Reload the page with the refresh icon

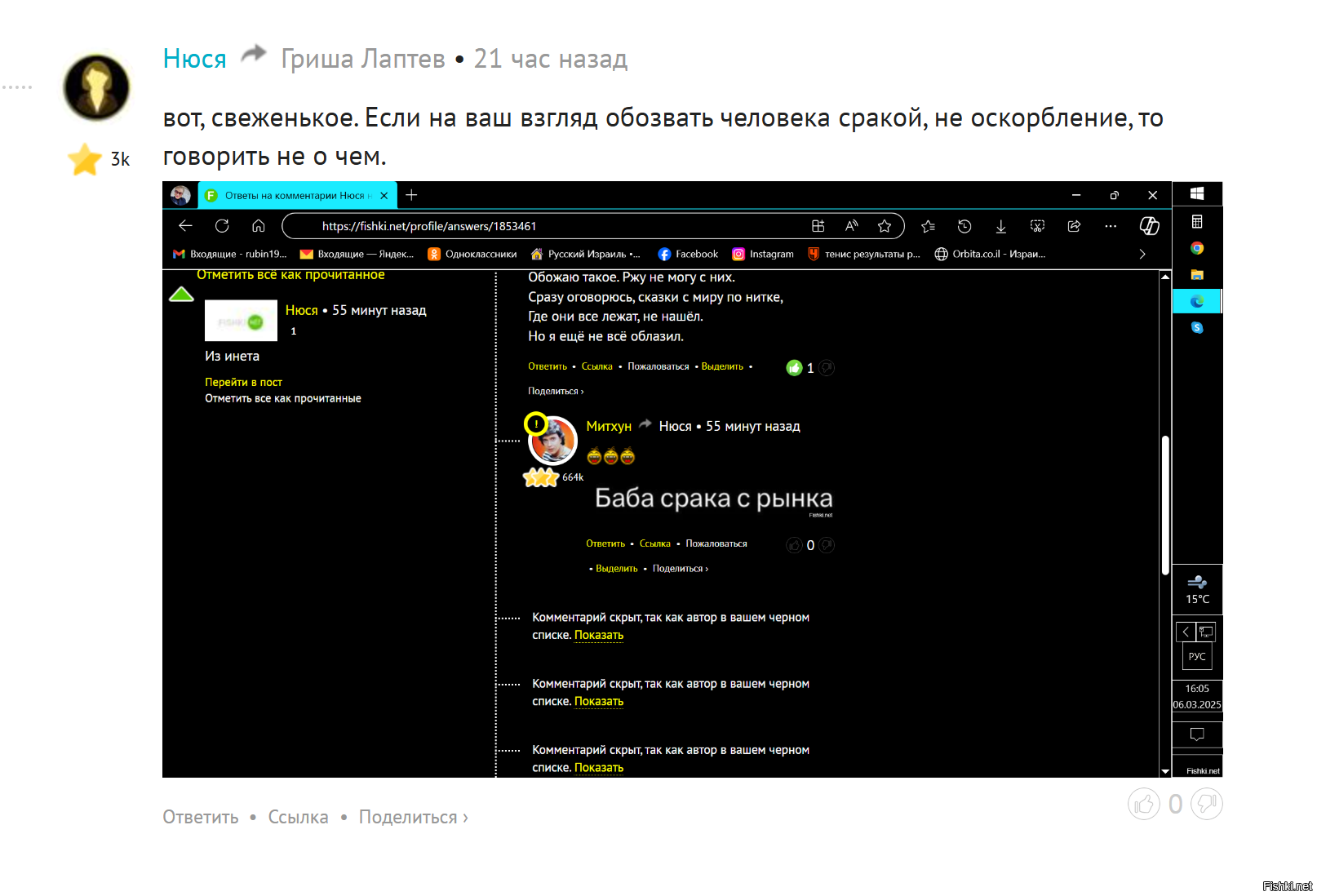click(x=222, y=226)
